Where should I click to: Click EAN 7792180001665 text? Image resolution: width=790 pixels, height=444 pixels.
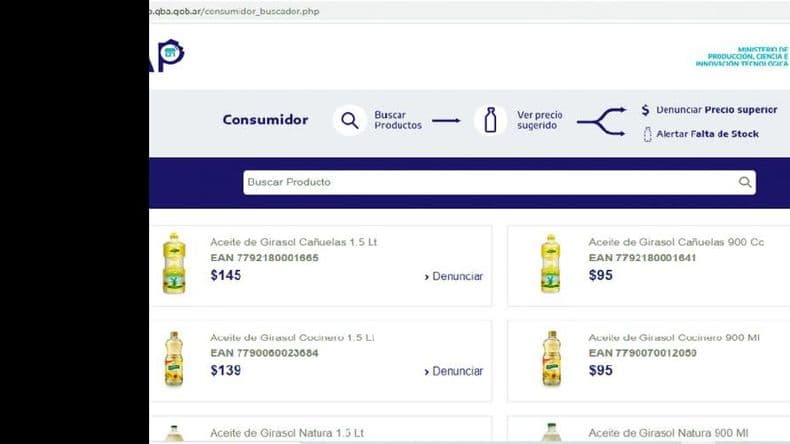(265, 258)
